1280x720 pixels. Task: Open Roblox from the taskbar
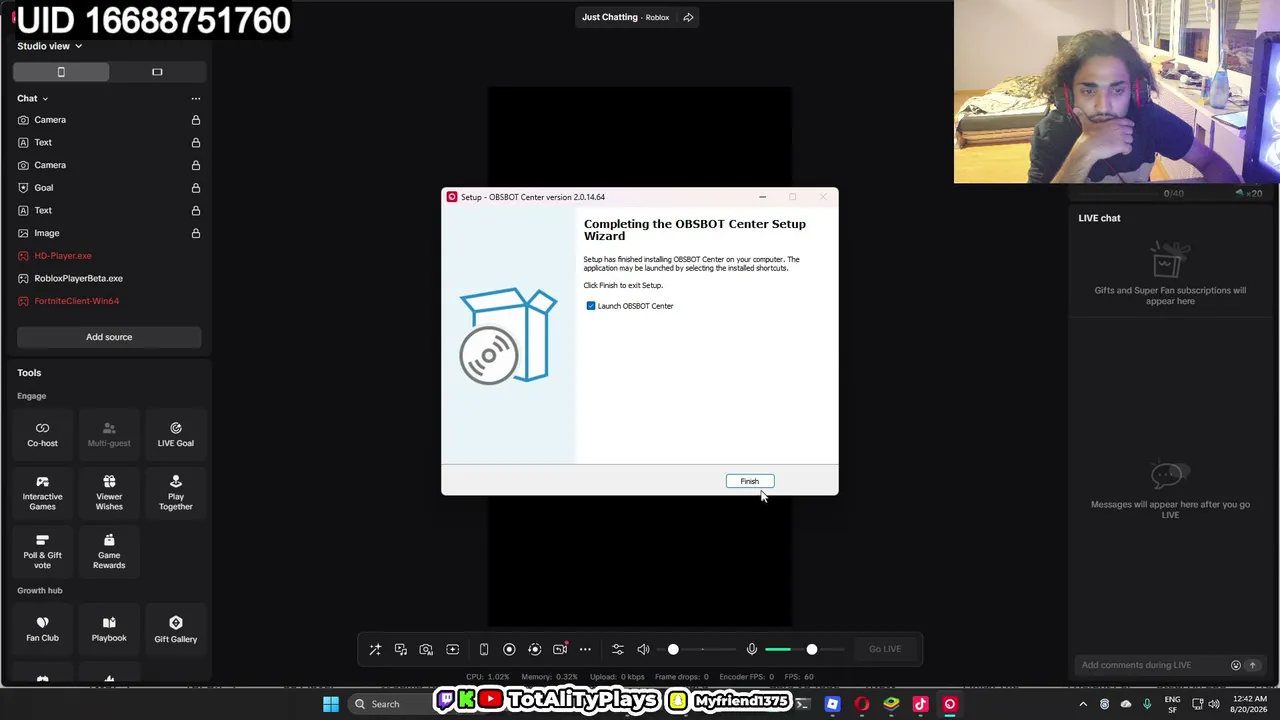coord(832,704)
